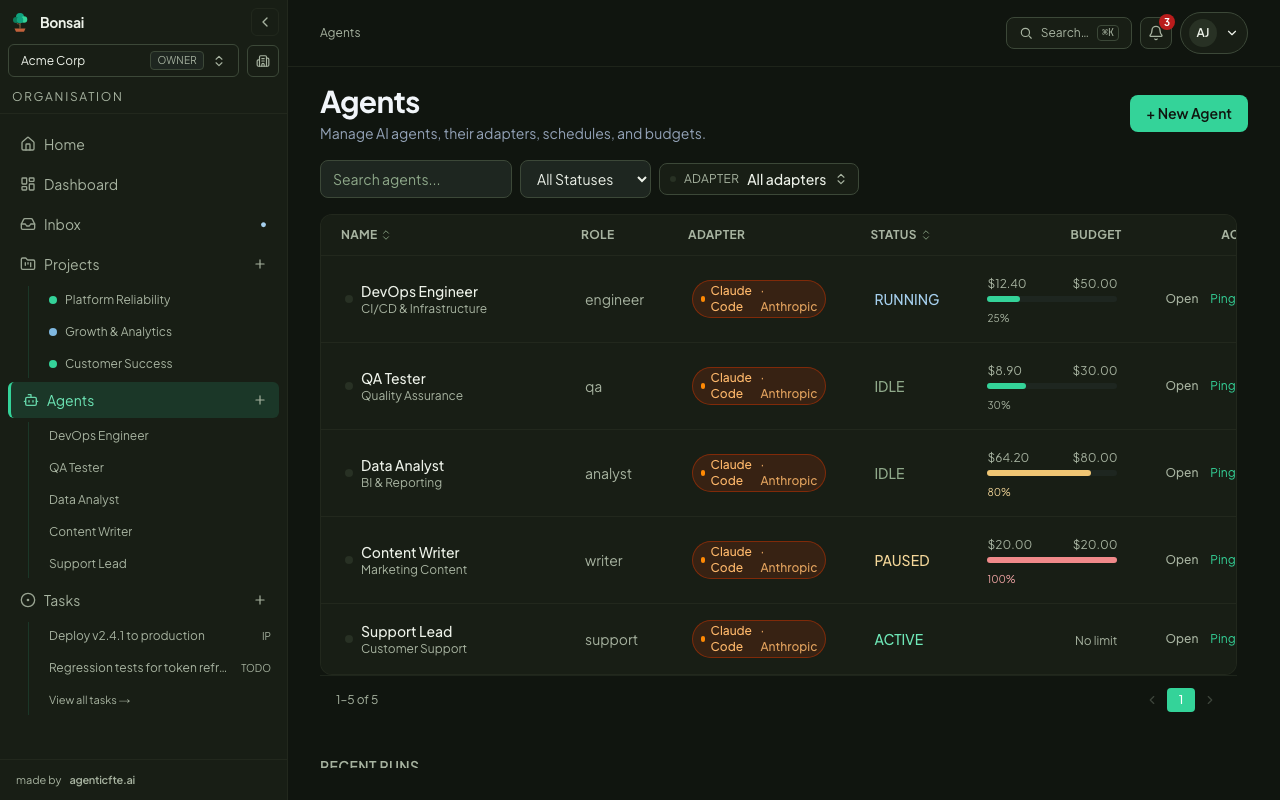Add a new project with the plus icon
This screenshot has height=800, width=1280.
point(260,264)
